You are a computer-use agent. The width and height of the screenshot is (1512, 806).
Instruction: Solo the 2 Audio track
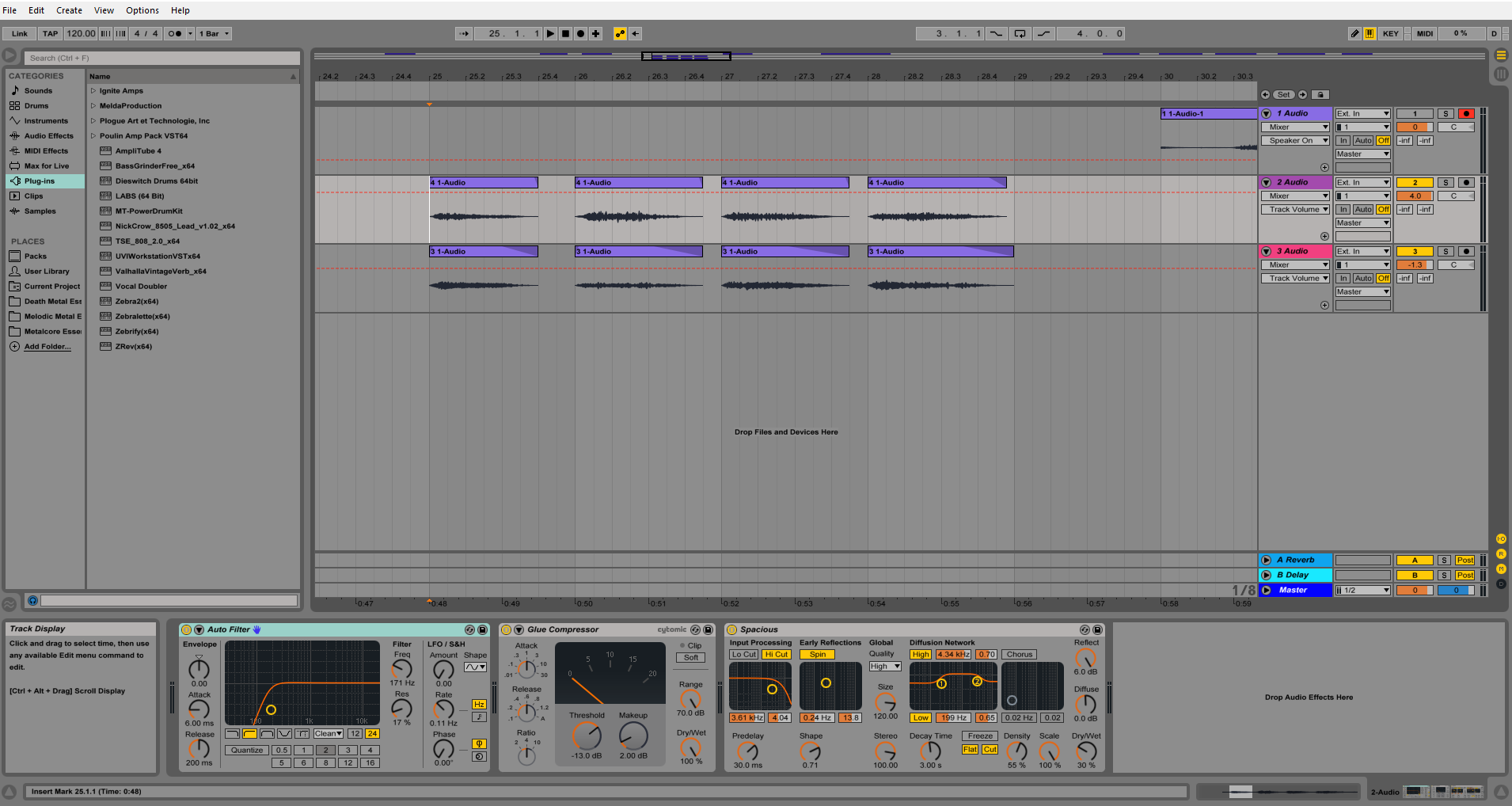(x=1445, y=183)
